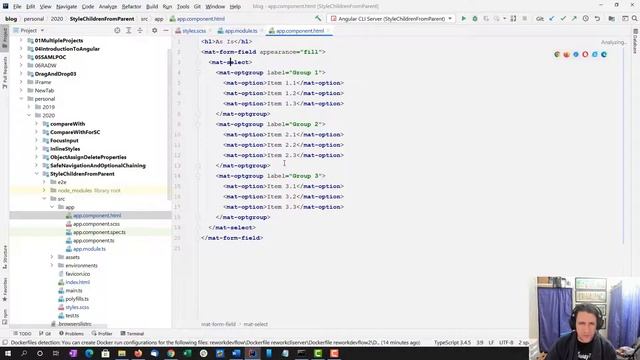Run the Angular CLI Server configuration

463,19
